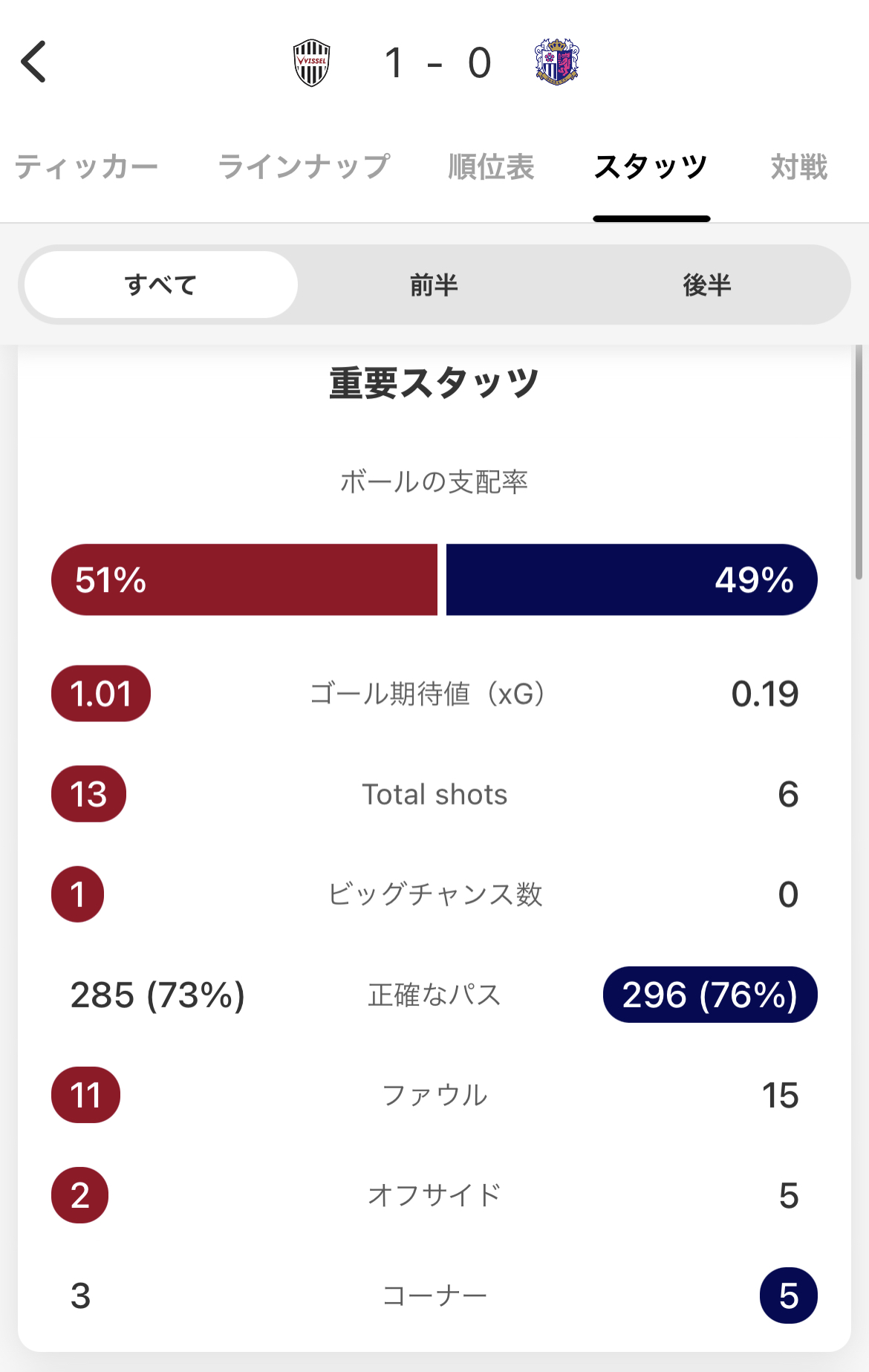Screen dimensions: 869x1372
Task: Tap the navy 5 corners badge
Action: (x=788, y=1295)
